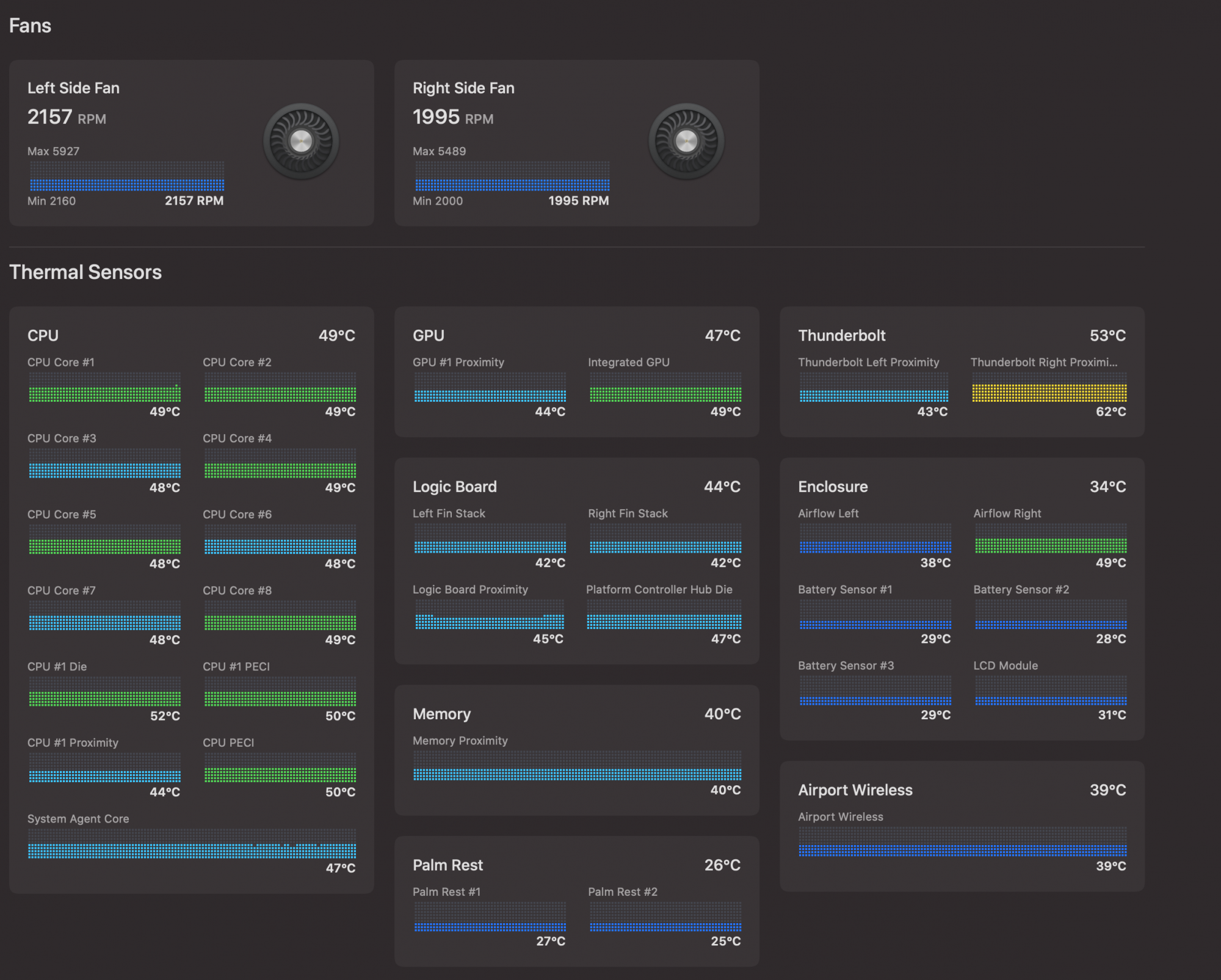This screenshot has height=980, width=1221.
Task: Click the Right Side Fan icon
Action: (686, 141)
